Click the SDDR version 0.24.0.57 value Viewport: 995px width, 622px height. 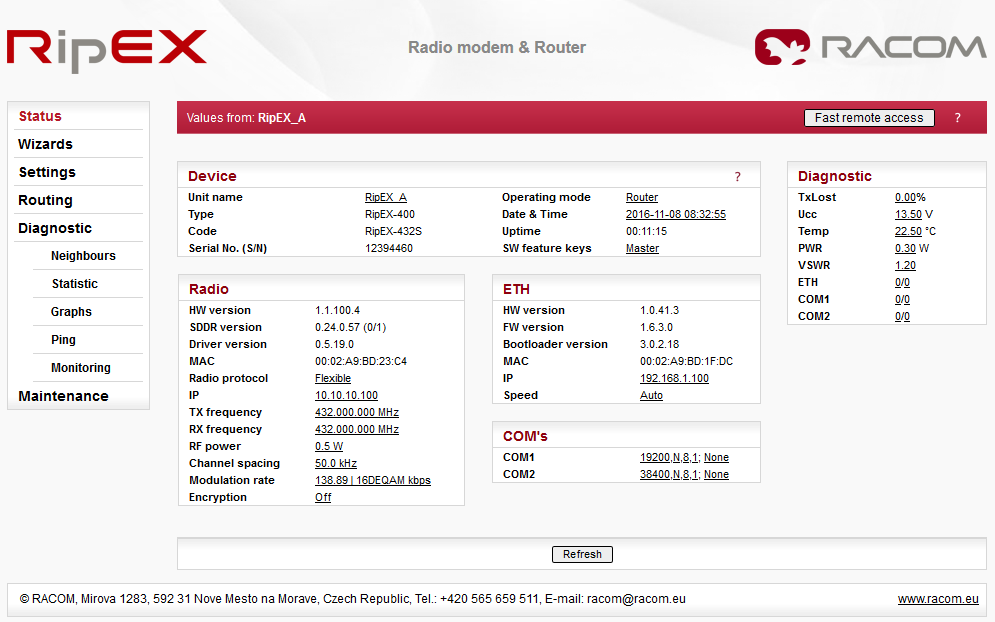tap(350, 328)
